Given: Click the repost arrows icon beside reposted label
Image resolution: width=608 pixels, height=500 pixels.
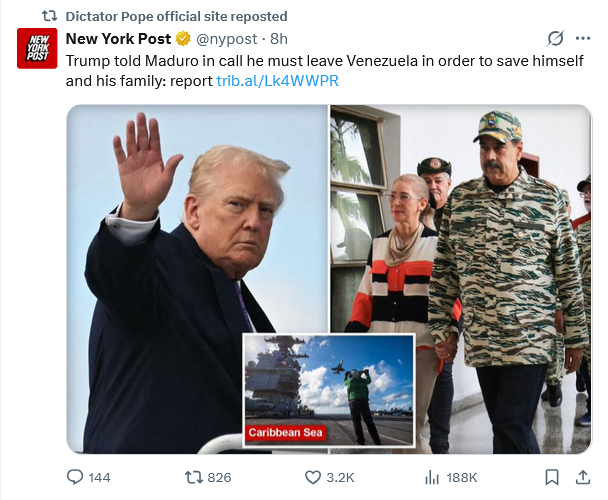Looking at the screenshot, I should [x=49, y=16].
